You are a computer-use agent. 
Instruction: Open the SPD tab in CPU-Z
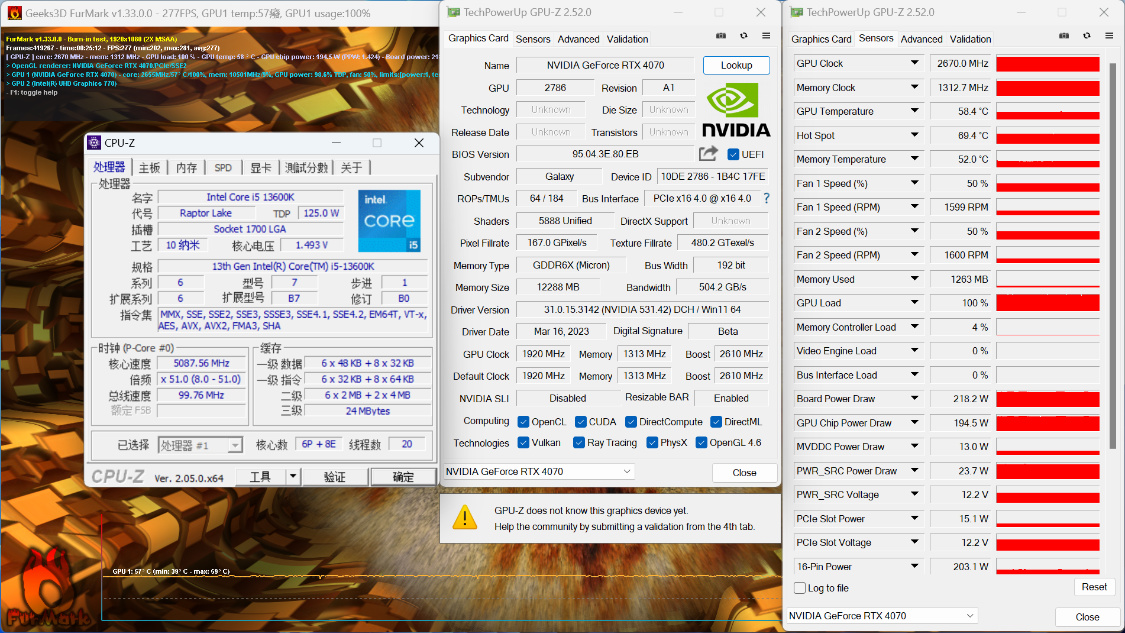tap(223, 167)
